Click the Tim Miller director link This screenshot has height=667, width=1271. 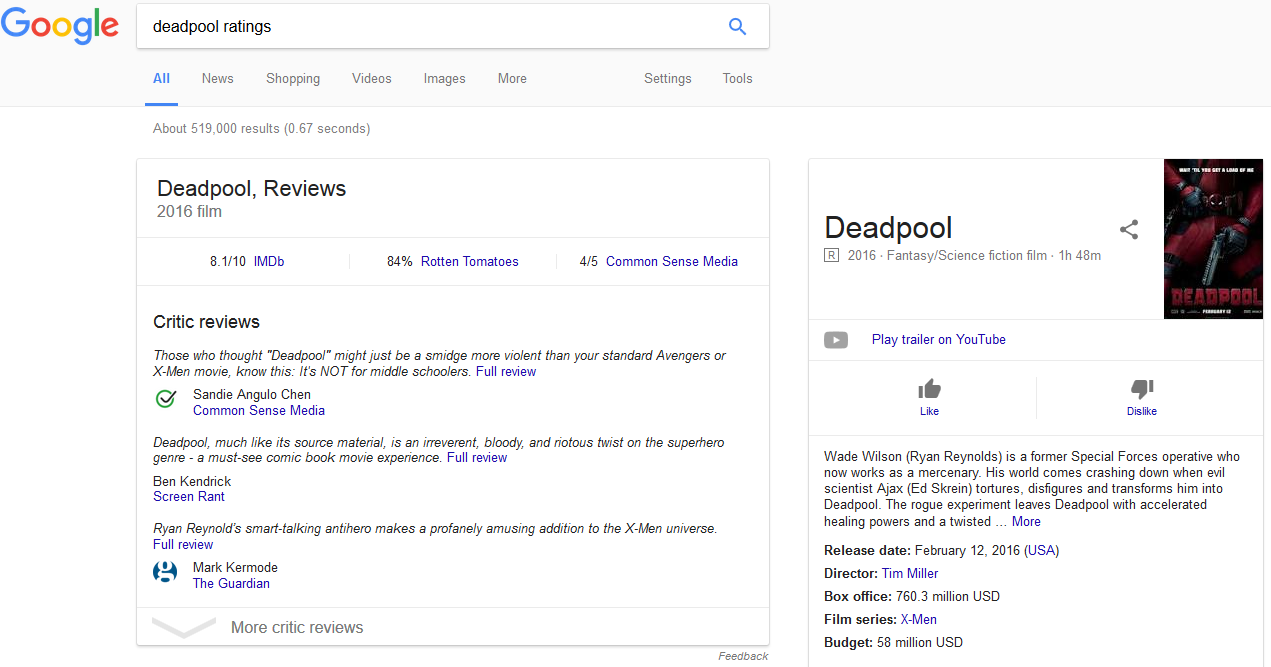[910, 574]
